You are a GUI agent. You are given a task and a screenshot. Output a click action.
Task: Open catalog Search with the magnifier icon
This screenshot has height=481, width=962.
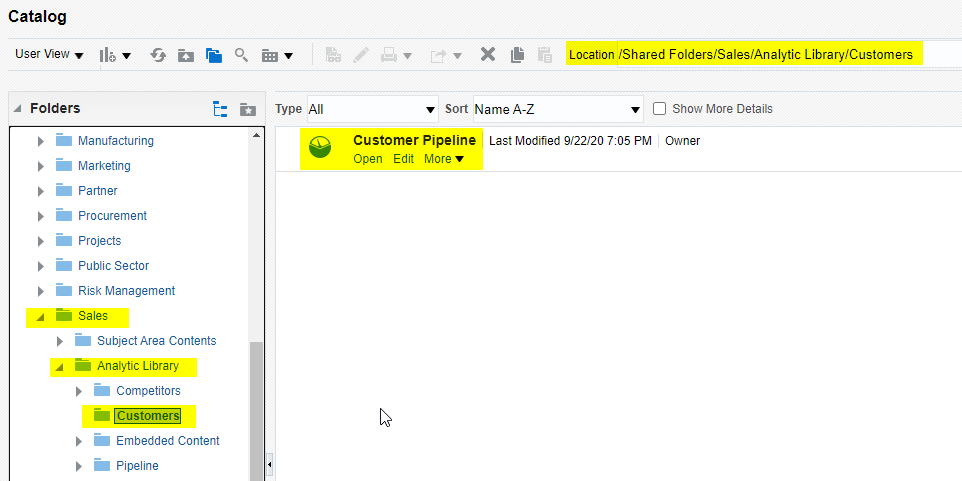(241, 55)
